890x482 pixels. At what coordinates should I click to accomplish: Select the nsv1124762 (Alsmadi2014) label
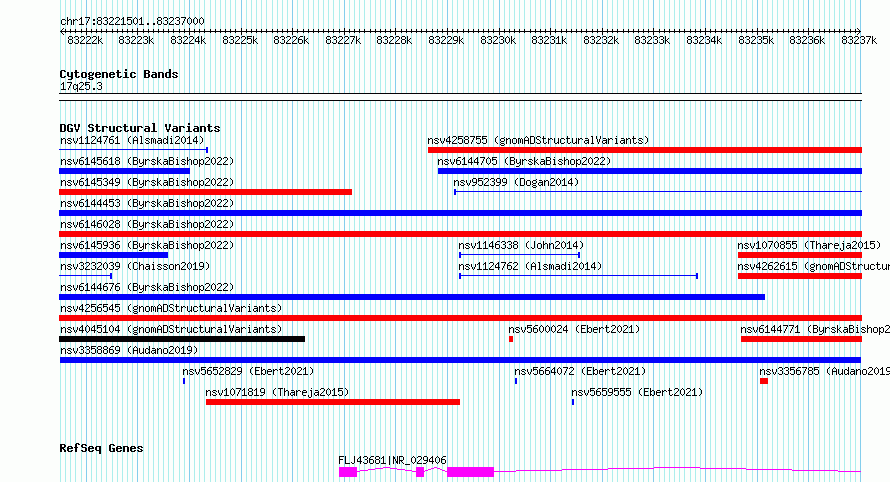[x=530, y=266]
